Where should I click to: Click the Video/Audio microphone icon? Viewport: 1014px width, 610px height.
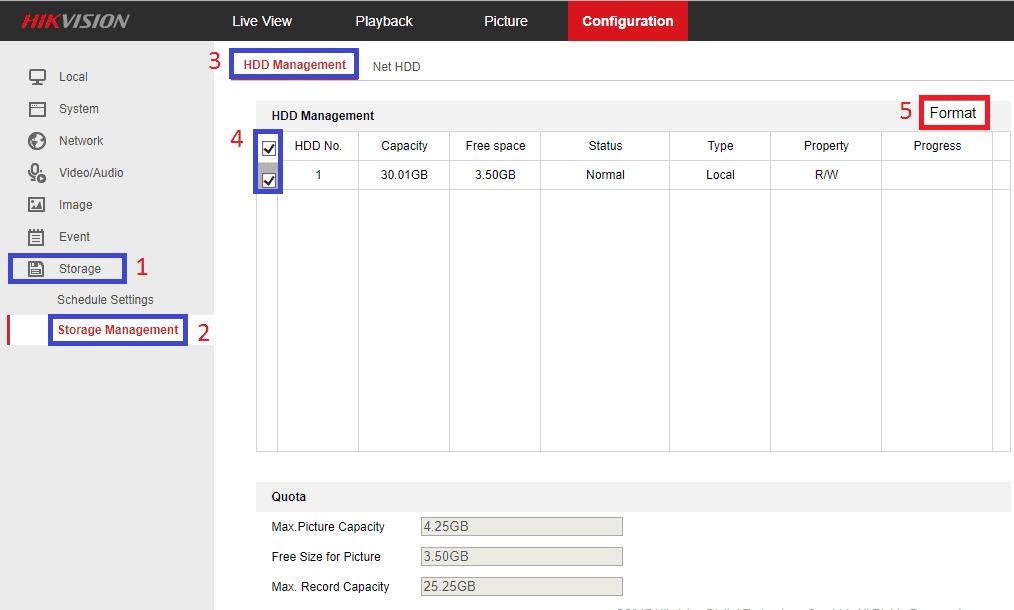[37, 173]
